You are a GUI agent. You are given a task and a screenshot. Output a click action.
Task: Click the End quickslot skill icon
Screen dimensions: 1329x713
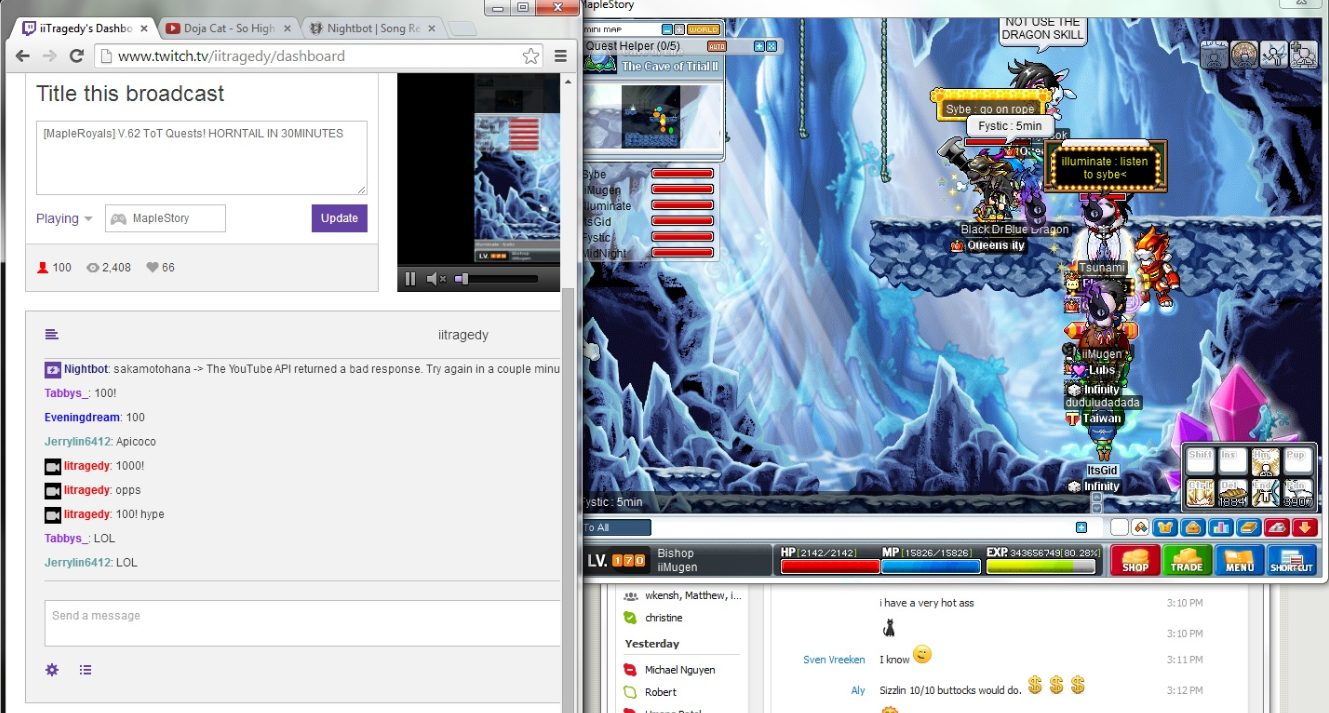[x=1265, y=493]
